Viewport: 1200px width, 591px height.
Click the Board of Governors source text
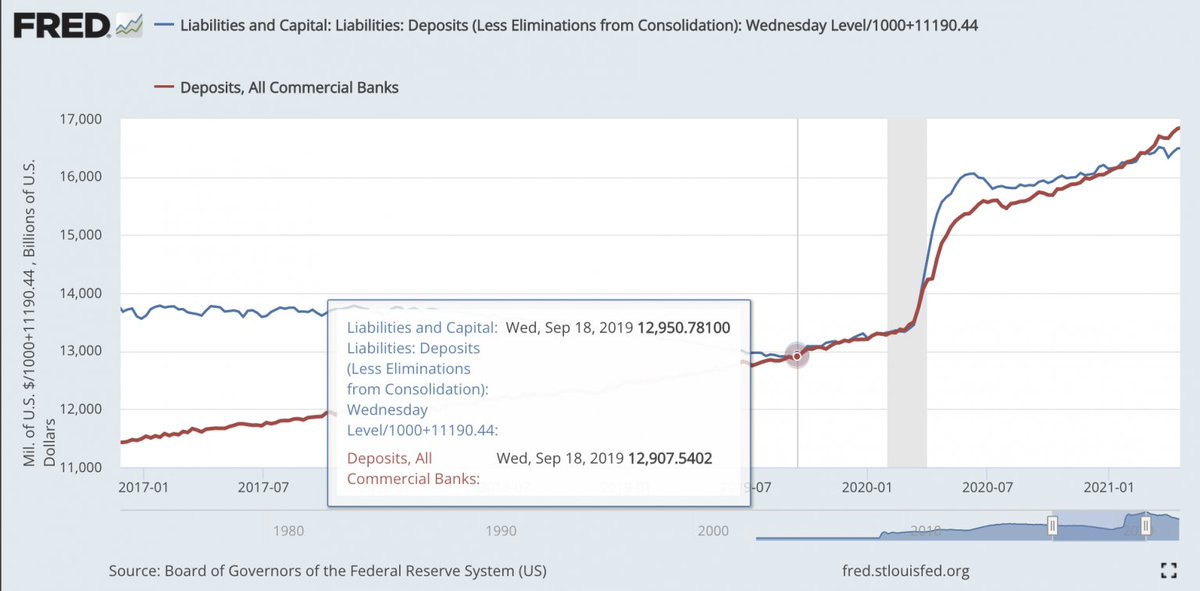327,571
